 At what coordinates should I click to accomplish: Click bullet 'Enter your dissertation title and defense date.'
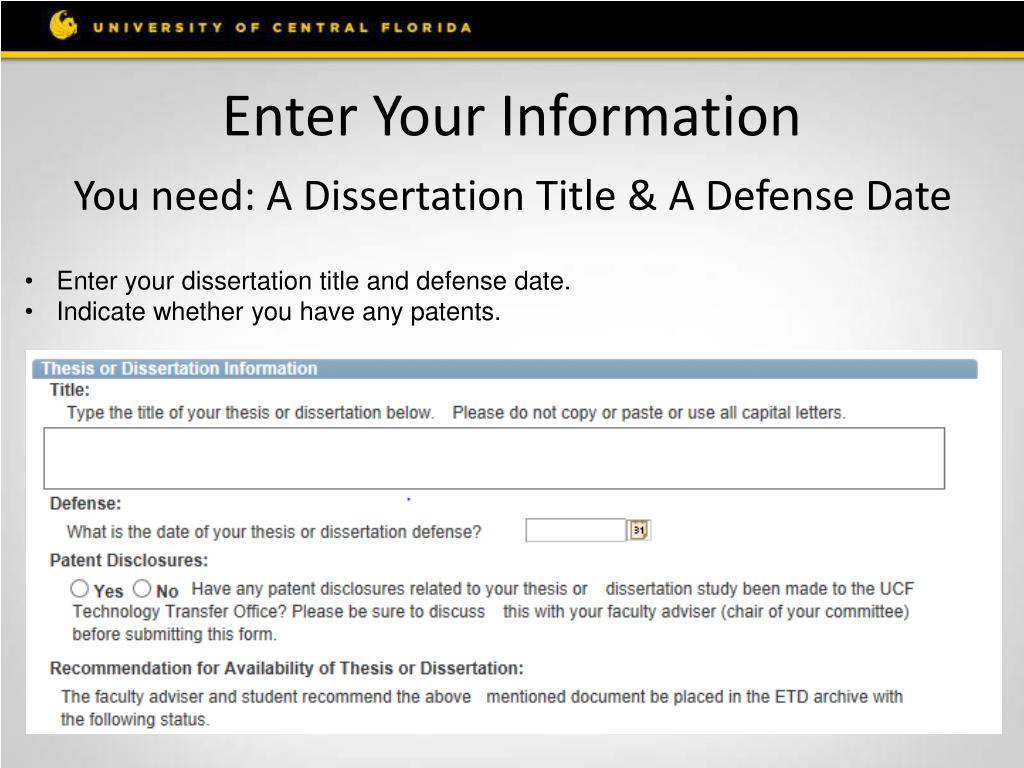[x=313, y=281]
